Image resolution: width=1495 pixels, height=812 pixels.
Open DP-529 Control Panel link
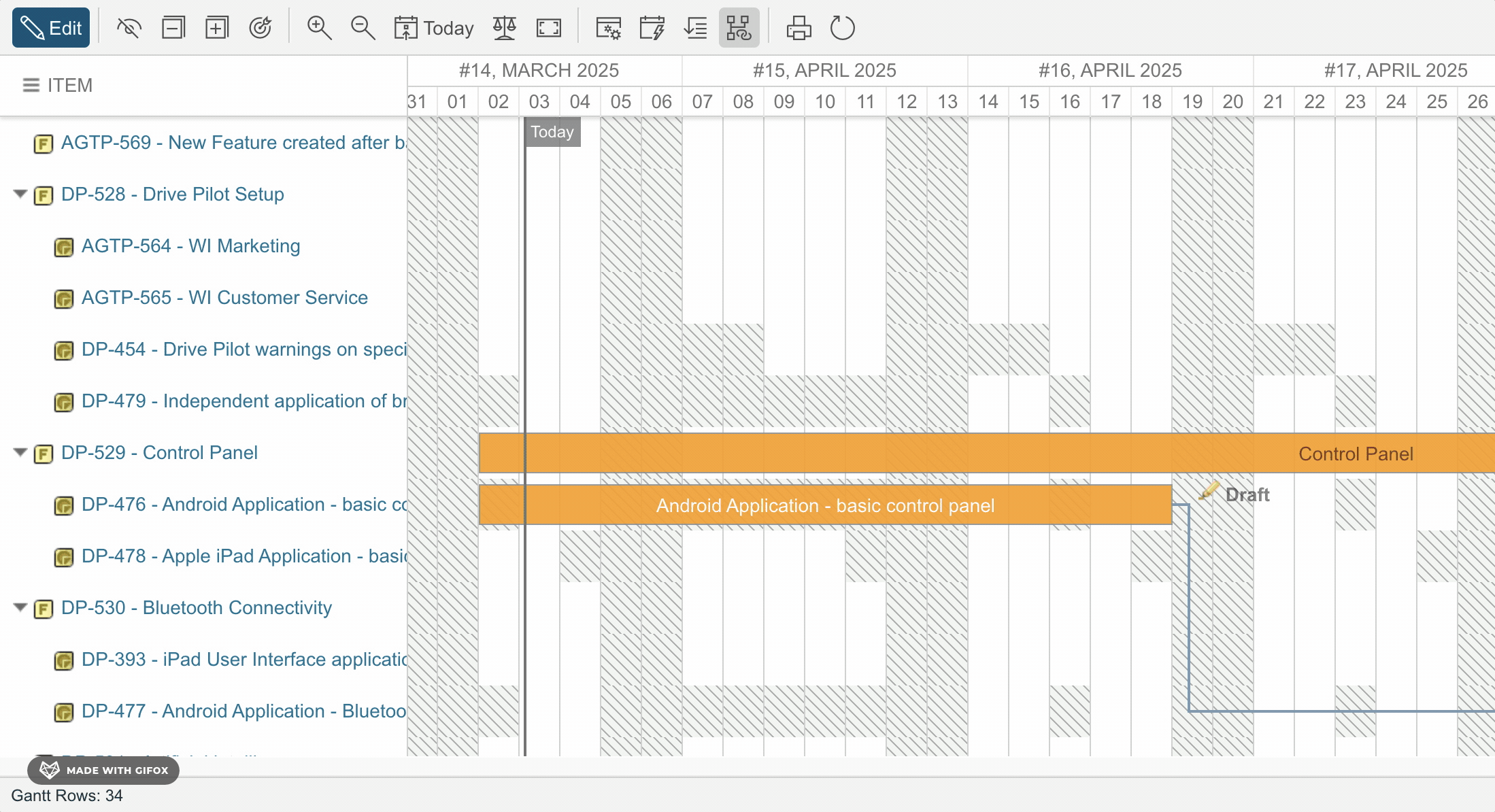[159, 453]
